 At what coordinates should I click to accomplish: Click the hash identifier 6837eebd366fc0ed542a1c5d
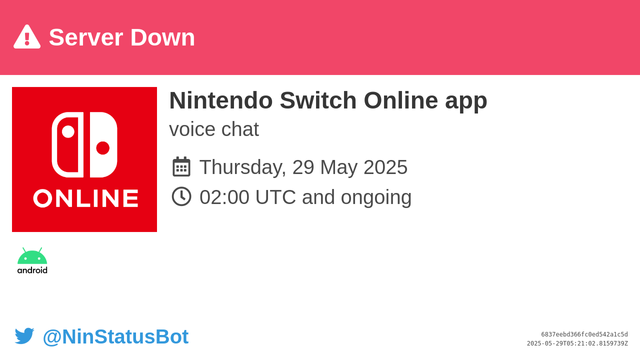pyautogui.click(x=584, y=334)
